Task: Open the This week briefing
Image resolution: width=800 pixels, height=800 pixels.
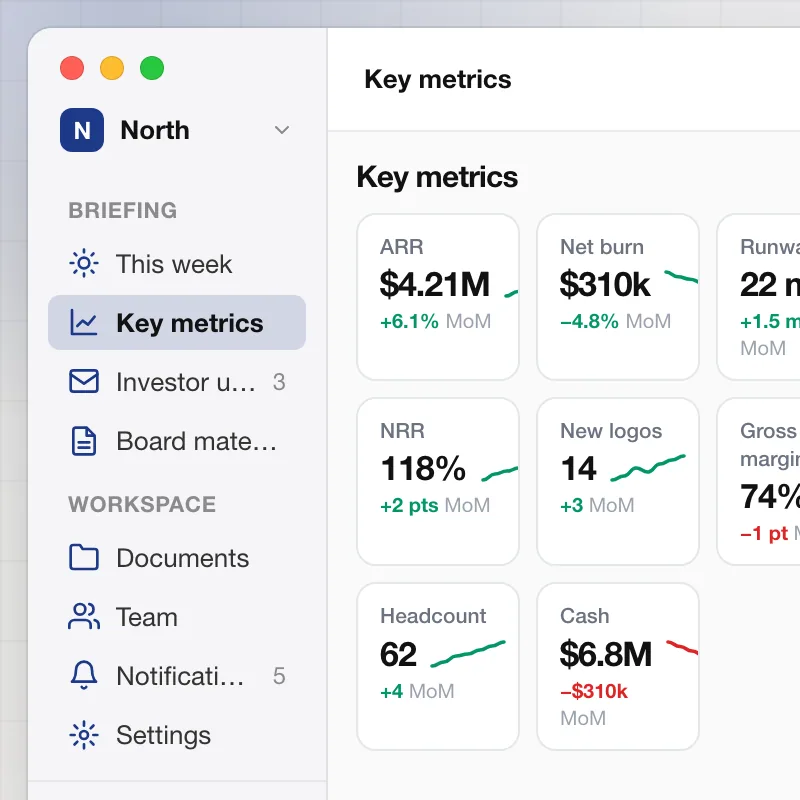Action: point(177,264)
